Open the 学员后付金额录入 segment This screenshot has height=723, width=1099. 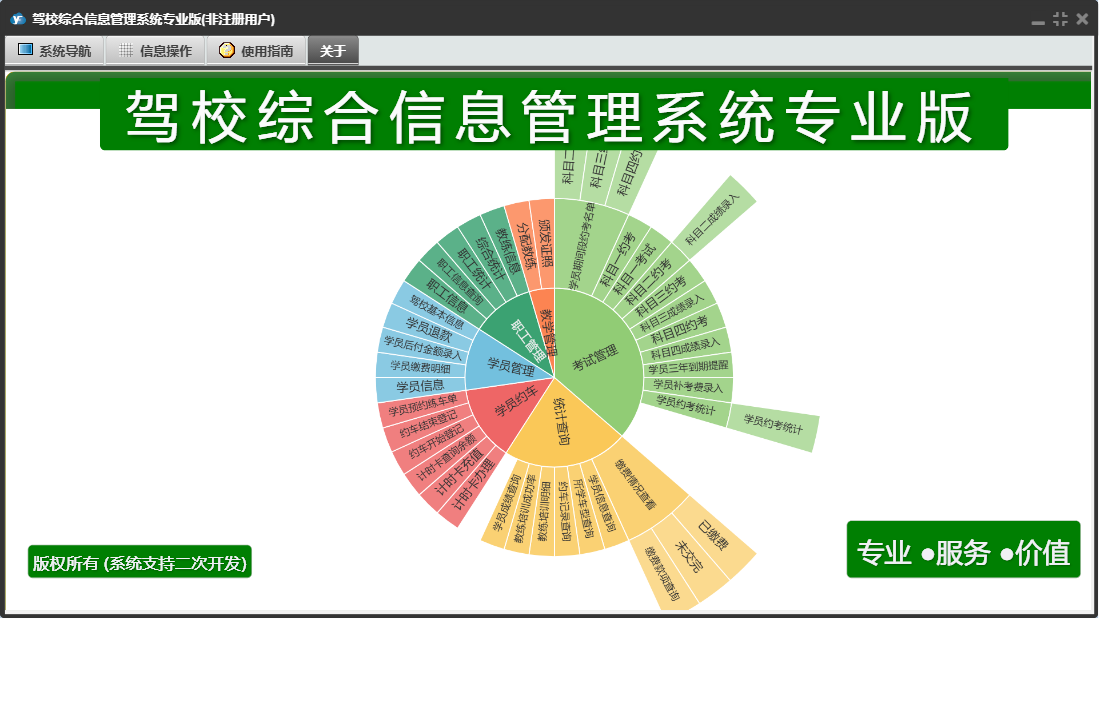point(423,347)
